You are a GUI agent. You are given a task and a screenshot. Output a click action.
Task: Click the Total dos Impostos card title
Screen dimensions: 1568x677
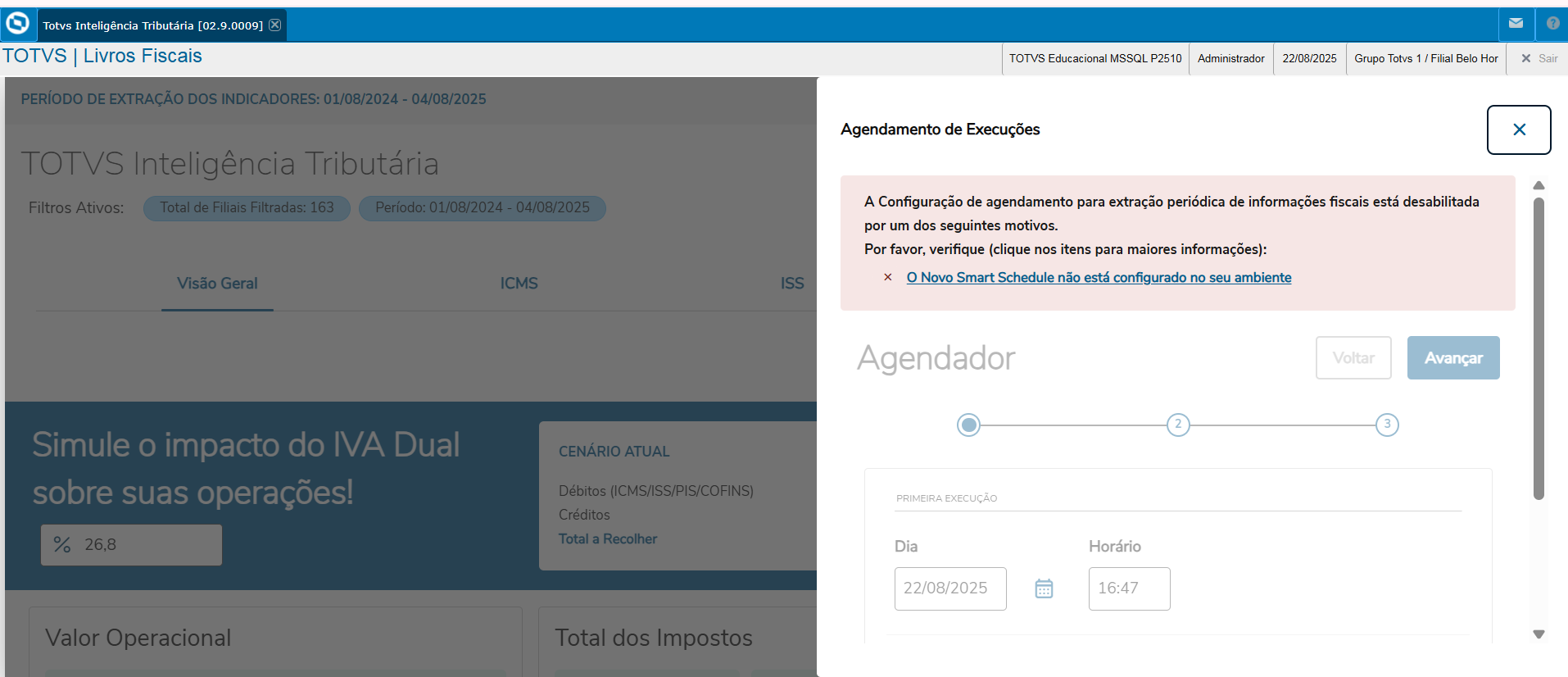654,638
